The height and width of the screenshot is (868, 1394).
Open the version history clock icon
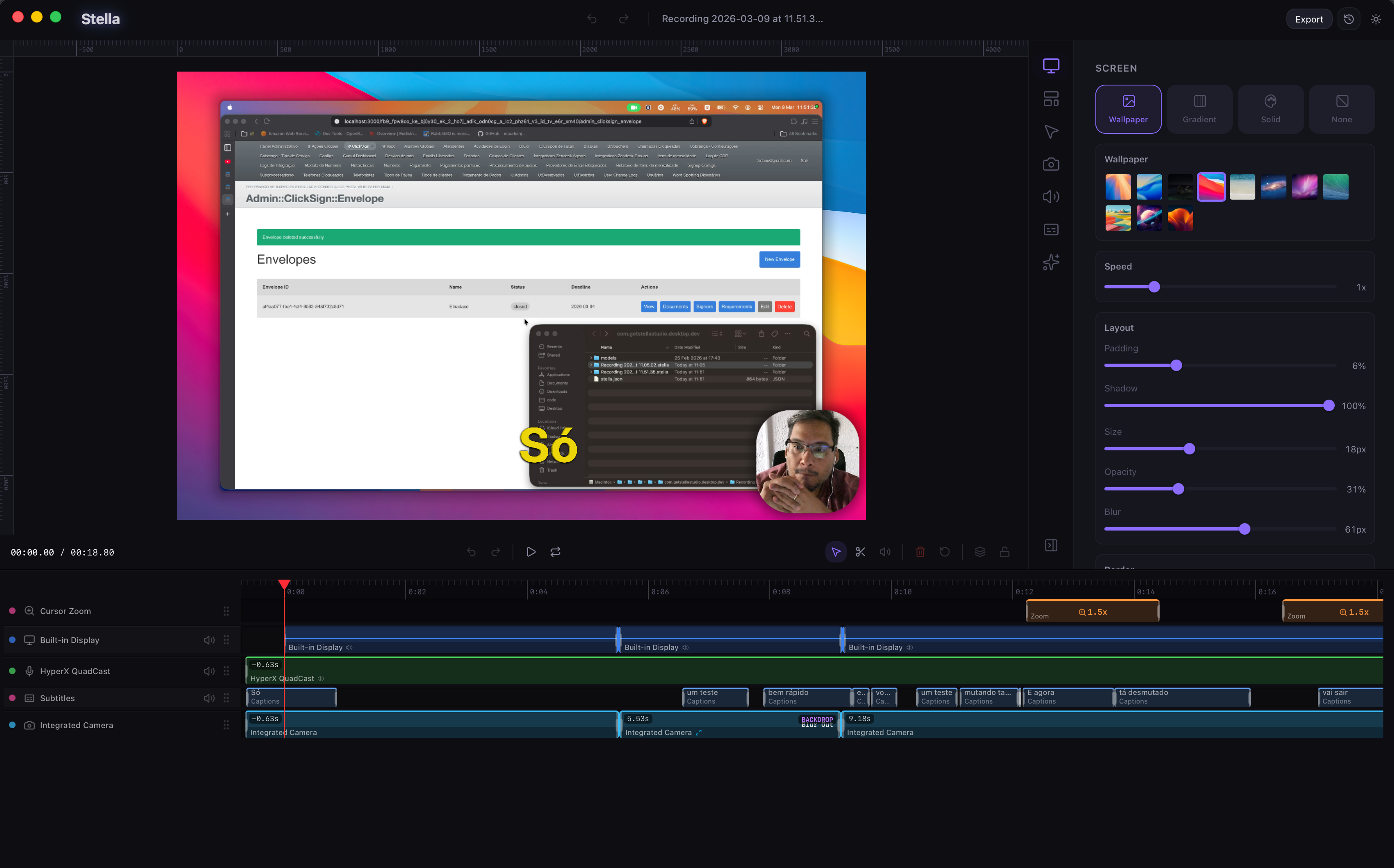(1349, 19)
